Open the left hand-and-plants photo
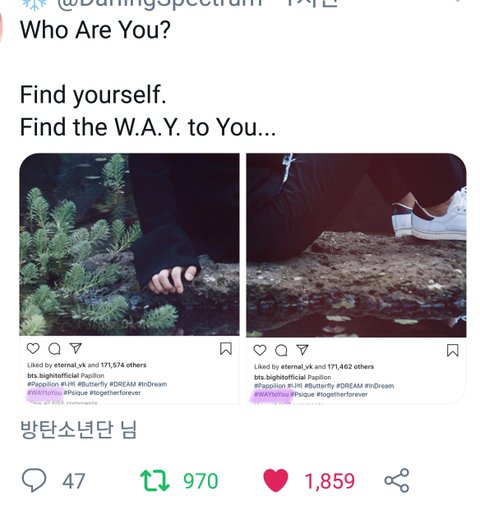The image size is (480, 514). tap(129, 244)
